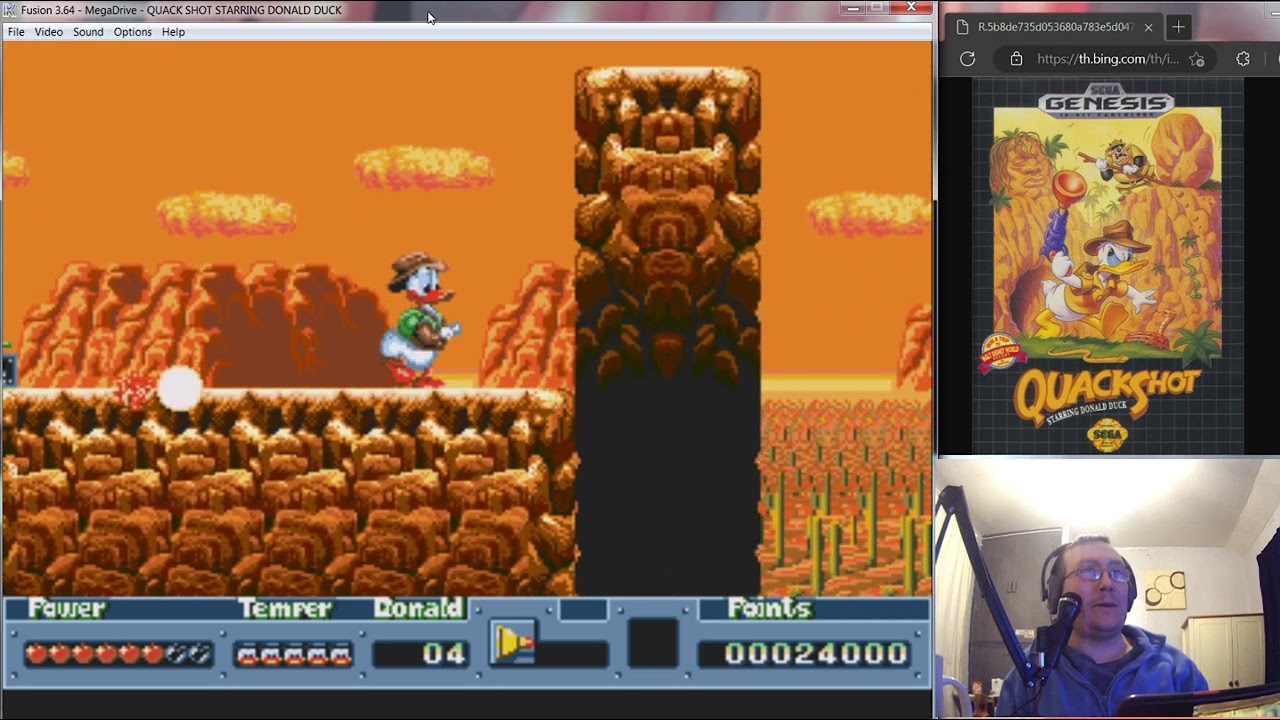Open the Video menu in Fusion
The height and width of the screenshot is (720, 1280).
point(48,32)
